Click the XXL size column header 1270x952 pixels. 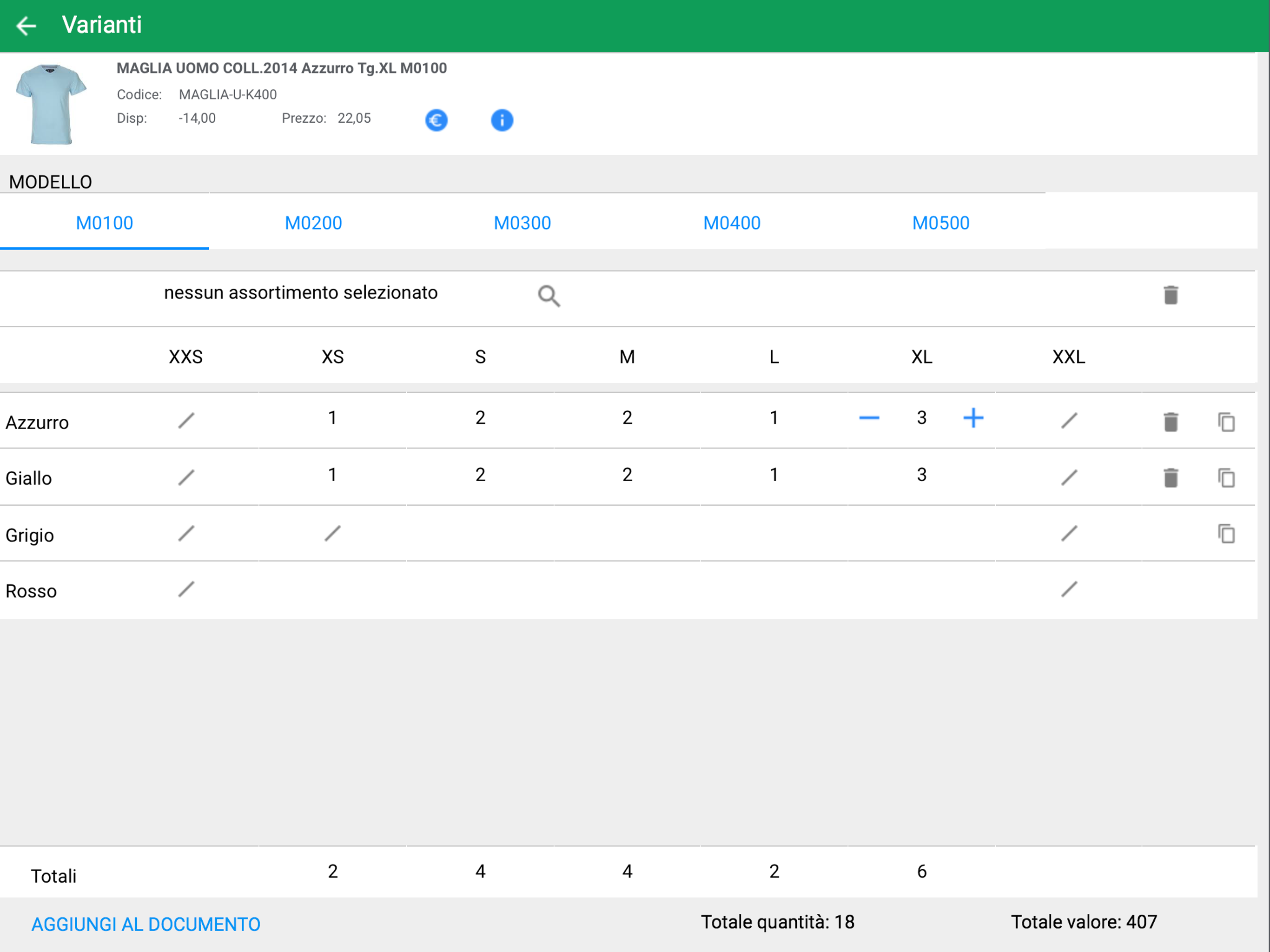click(1068, 357)
